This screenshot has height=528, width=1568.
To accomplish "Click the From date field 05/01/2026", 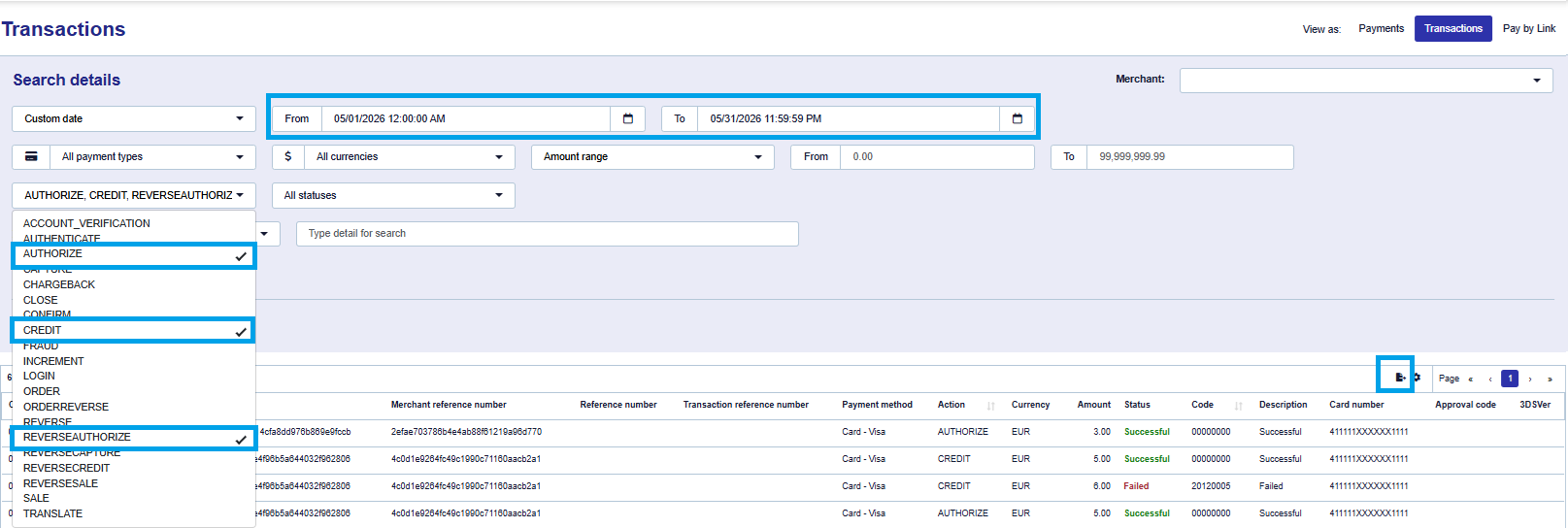I will pyautogui.click(x=466, y=118).
